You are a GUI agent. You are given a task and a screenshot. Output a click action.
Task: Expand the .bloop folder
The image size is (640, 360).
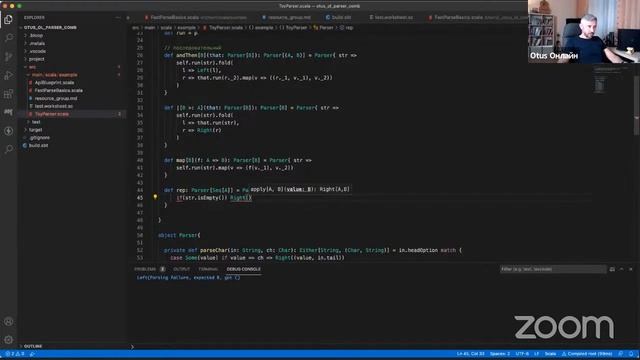36,36
